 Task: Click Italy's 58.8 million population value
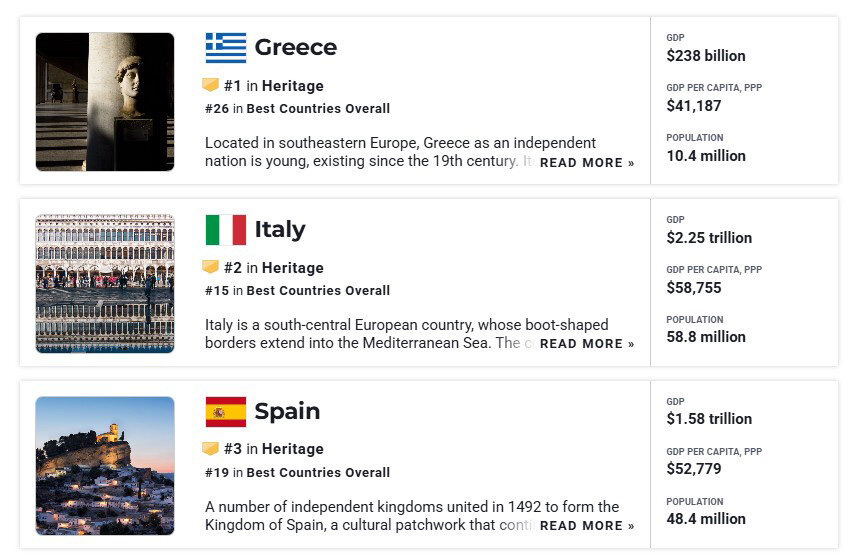point(706,337)
